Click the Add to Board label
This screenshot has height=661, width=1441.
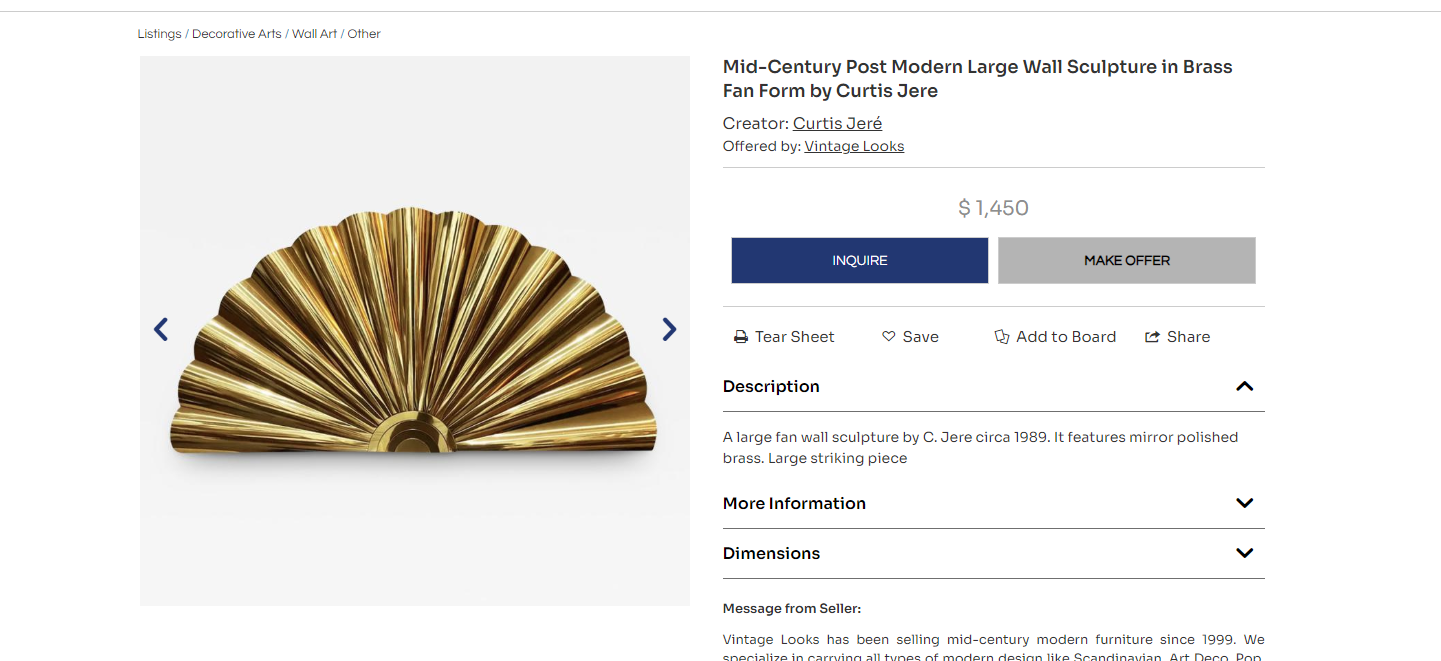coord(1066,337)
